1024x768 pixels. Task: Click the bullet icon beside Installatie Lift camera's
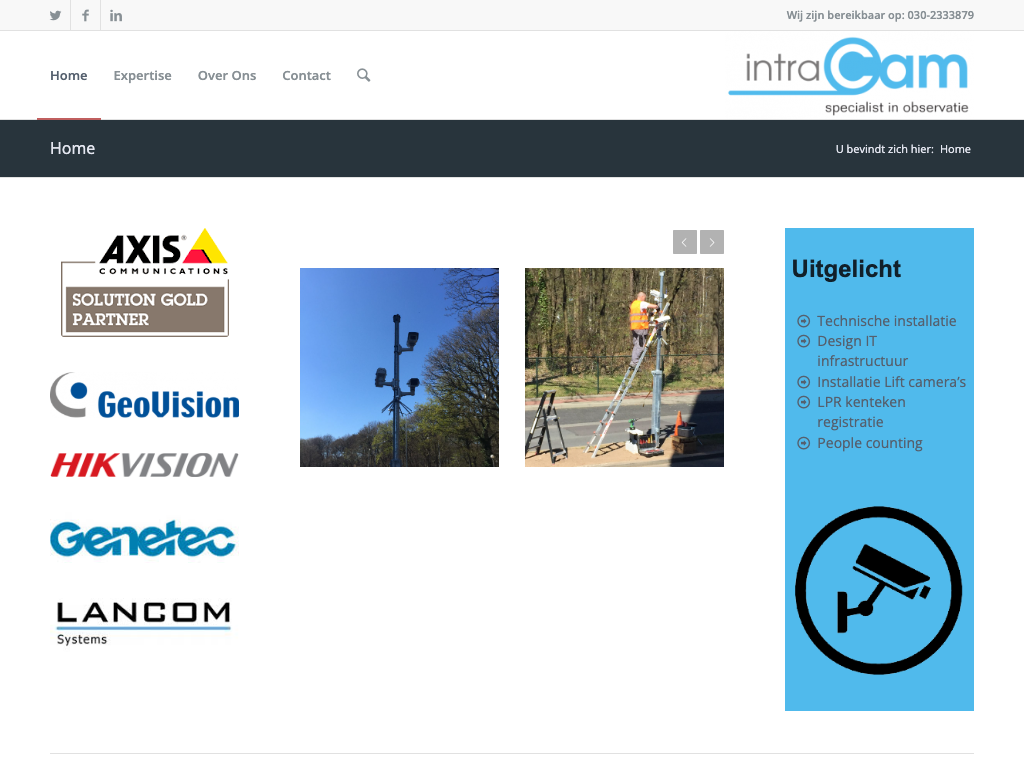[804, 382]
